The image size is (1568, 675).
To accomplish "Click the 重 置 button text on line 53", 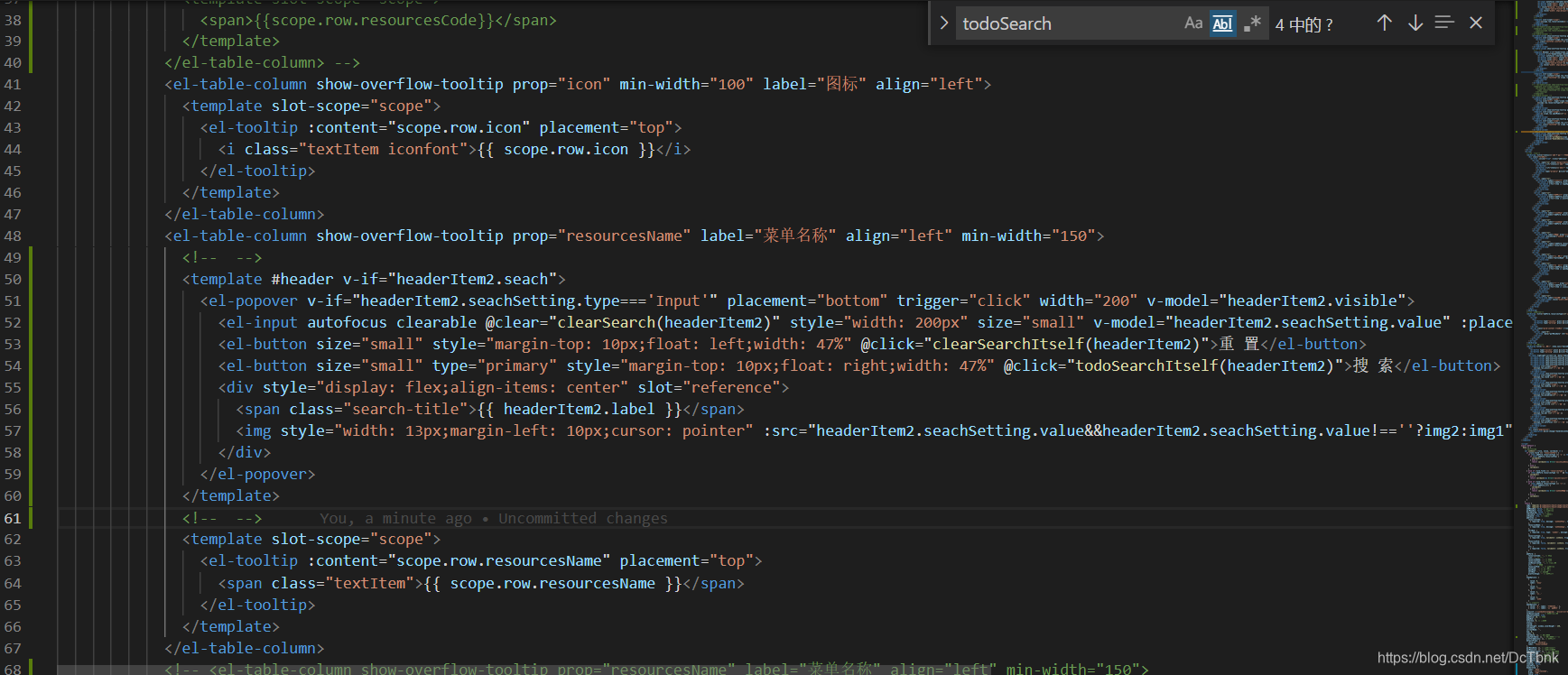I will pyautogui.click(x=1239, y=344).
